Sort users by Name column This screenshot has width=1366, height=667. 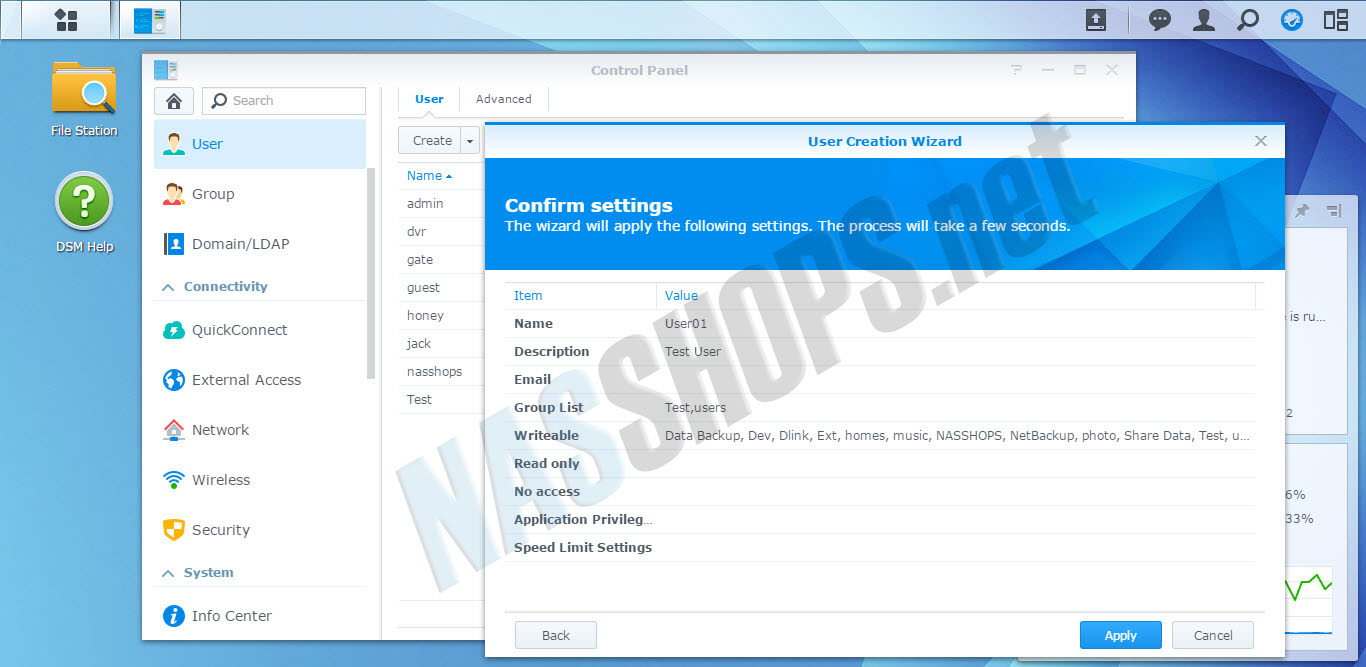(x=429, y=176)
